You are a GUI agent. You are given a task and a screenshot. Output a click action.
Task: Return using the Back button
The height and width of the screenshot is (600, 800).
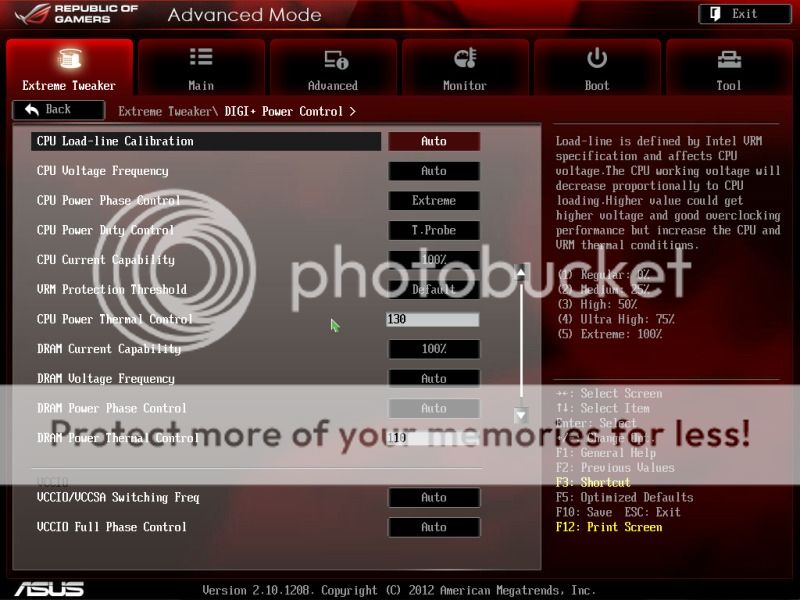[x=57, y=110]
